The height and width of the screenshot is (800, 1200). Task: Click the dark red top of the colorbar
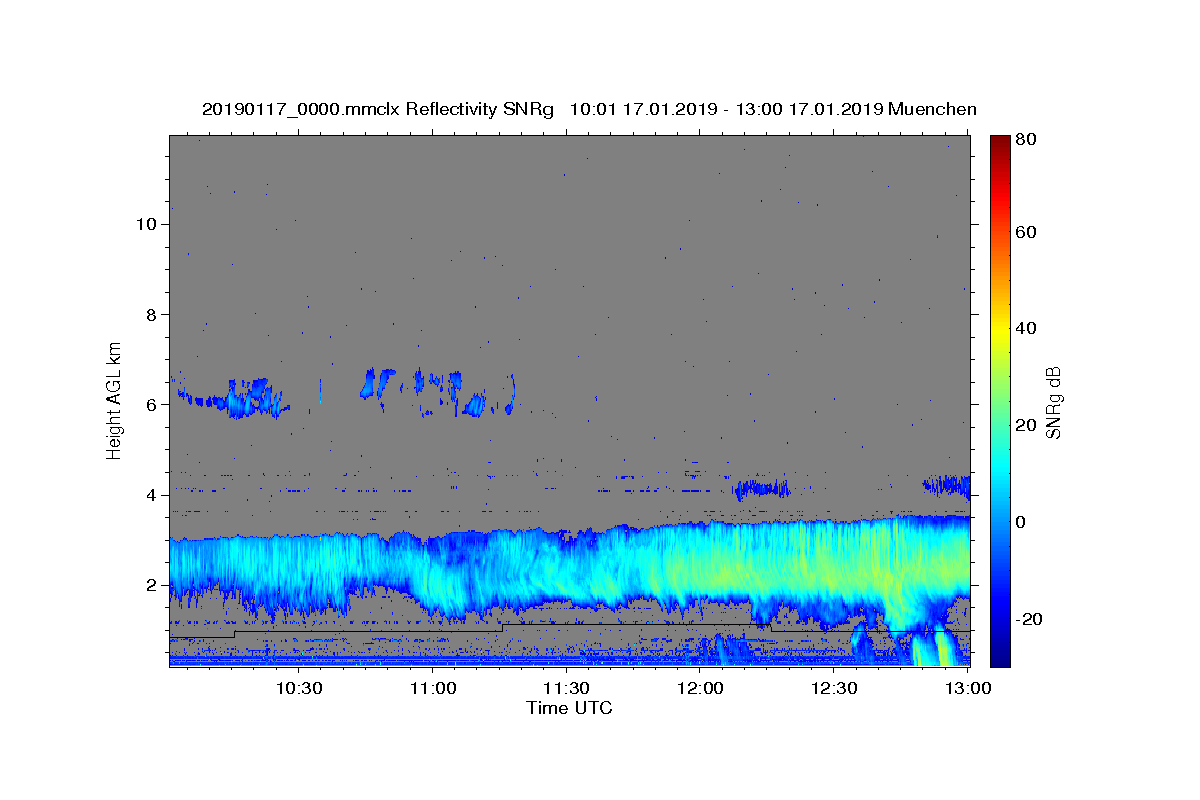pyautogui.click(x=1000, y=142)
